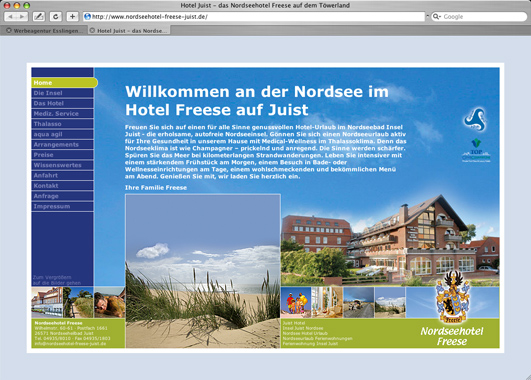Open the Home navigation item

click(x=64, y=83)
